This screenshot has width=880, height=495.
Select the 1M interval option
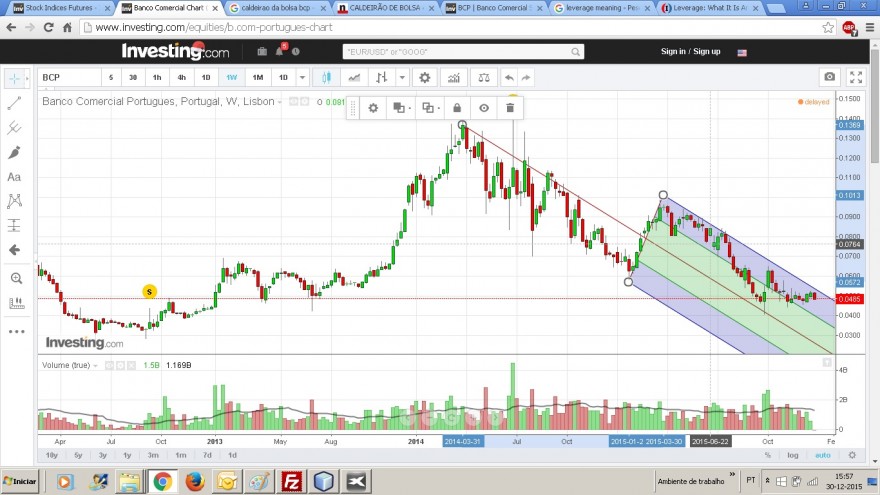click(x=258, y=77)
